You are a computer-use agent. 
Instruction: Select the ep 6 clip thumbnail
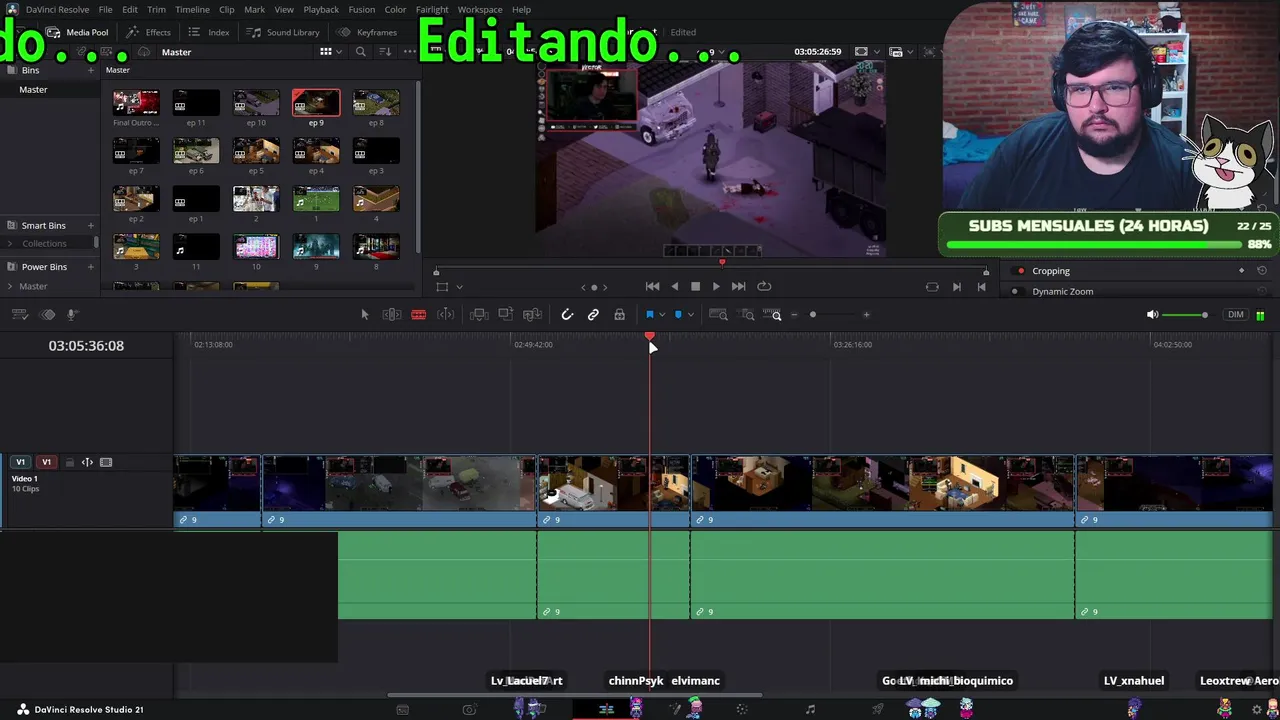tap(196, 150)
